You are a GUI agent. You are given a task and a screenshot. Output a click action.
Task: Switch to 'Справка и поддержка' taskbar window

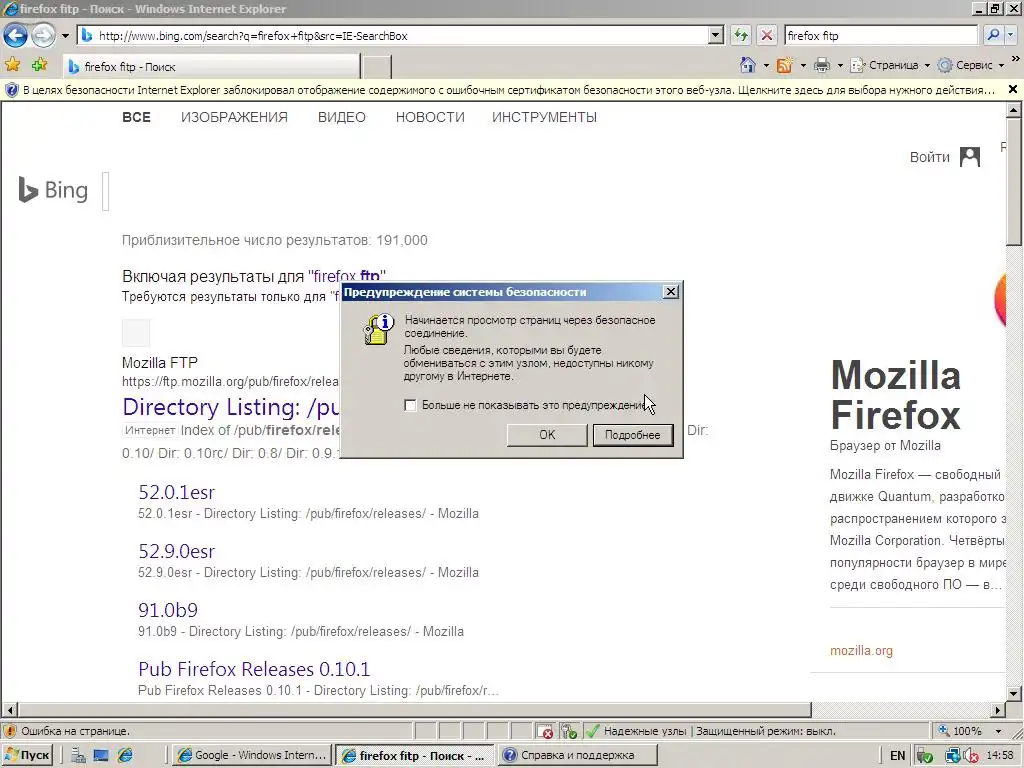tap(577, 756)
